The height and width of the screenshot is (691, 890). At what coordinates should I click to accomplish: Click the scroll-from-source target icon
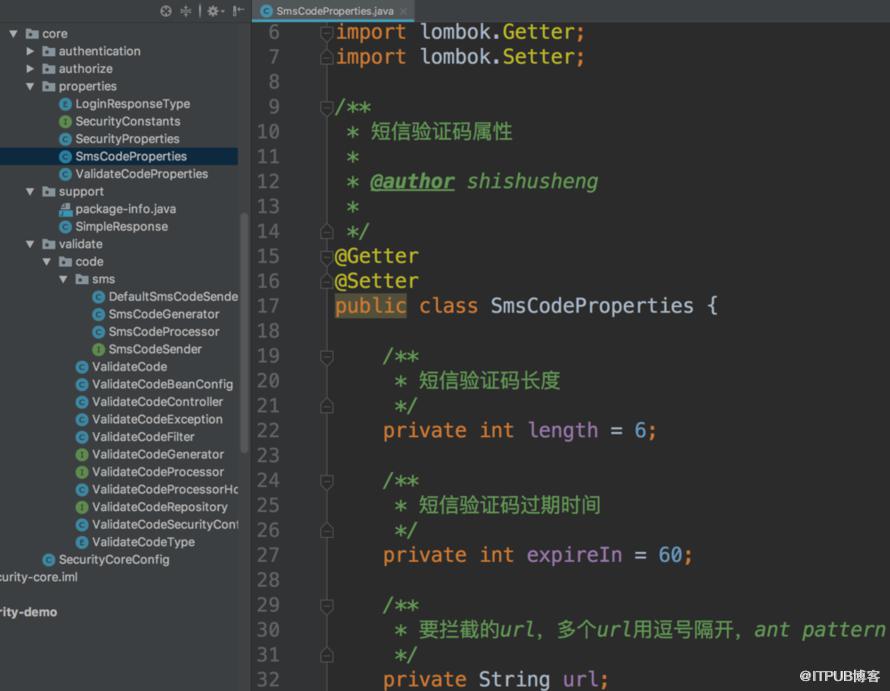pyautogui.click(x=166, y=11)
